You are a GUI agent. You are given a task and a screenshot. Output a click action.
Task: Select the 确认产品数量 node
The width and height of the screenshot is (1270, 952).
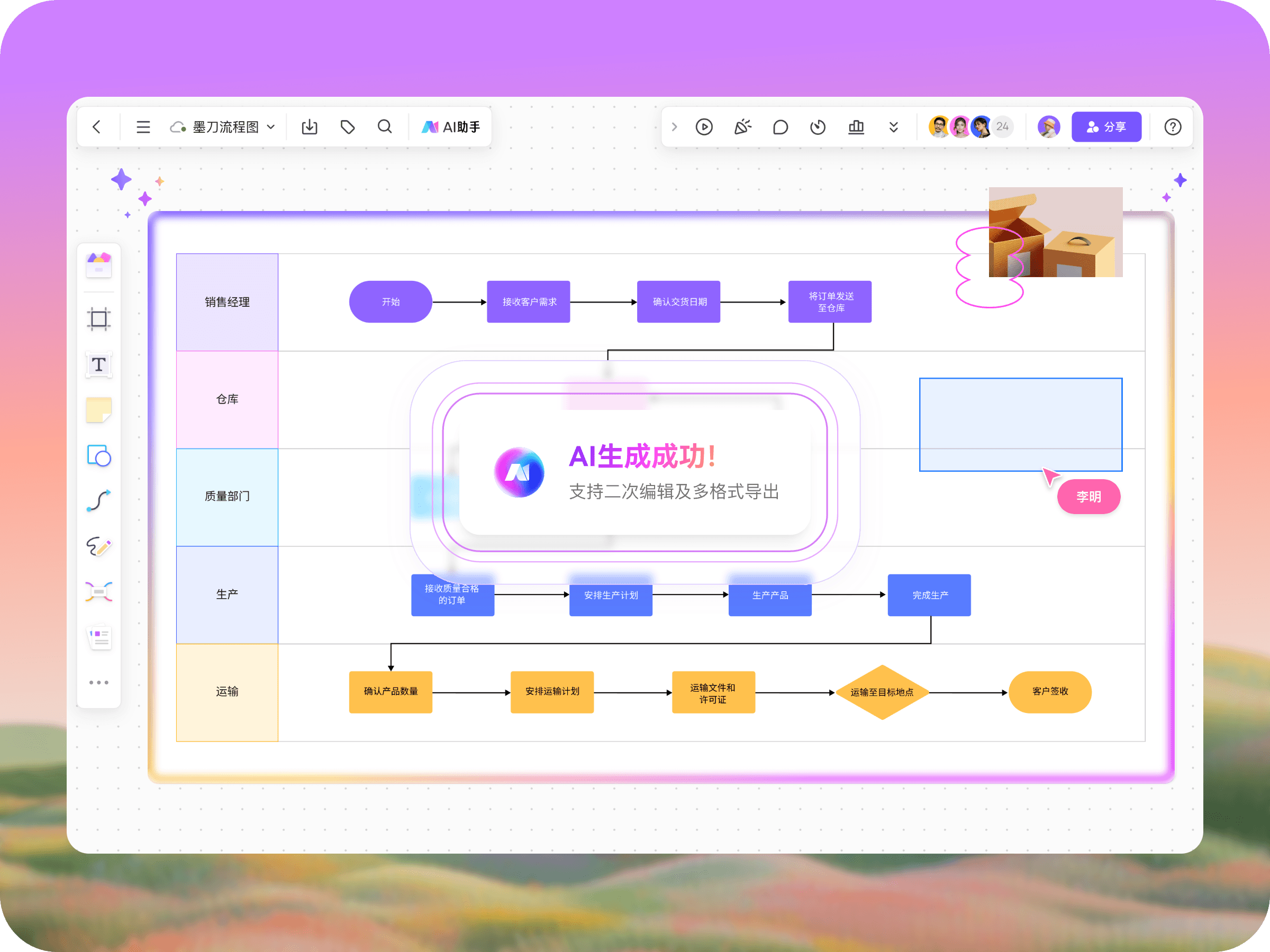point(391,692)
